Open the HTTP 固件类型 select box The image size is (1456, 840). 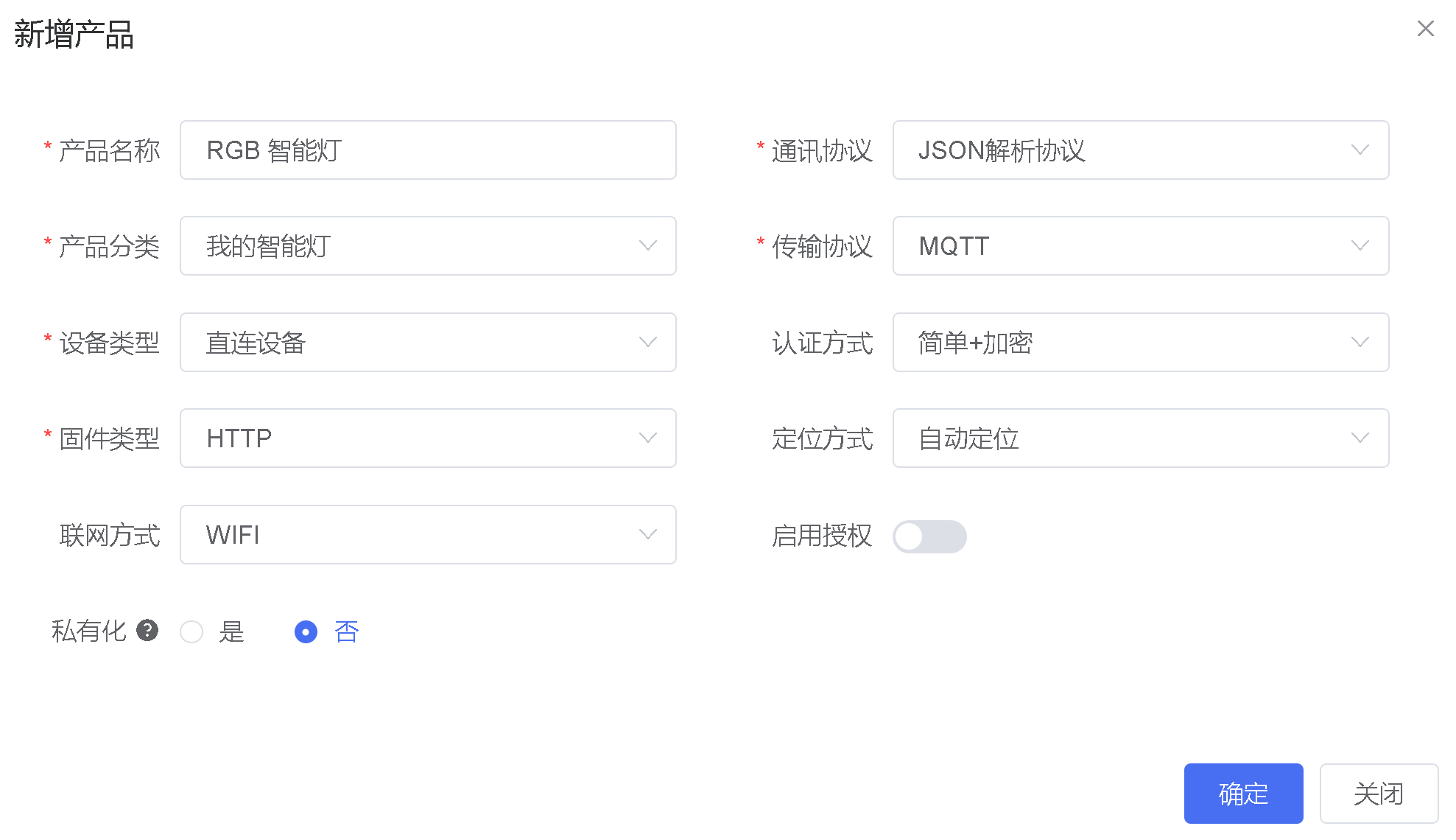[x=428, y=438]
